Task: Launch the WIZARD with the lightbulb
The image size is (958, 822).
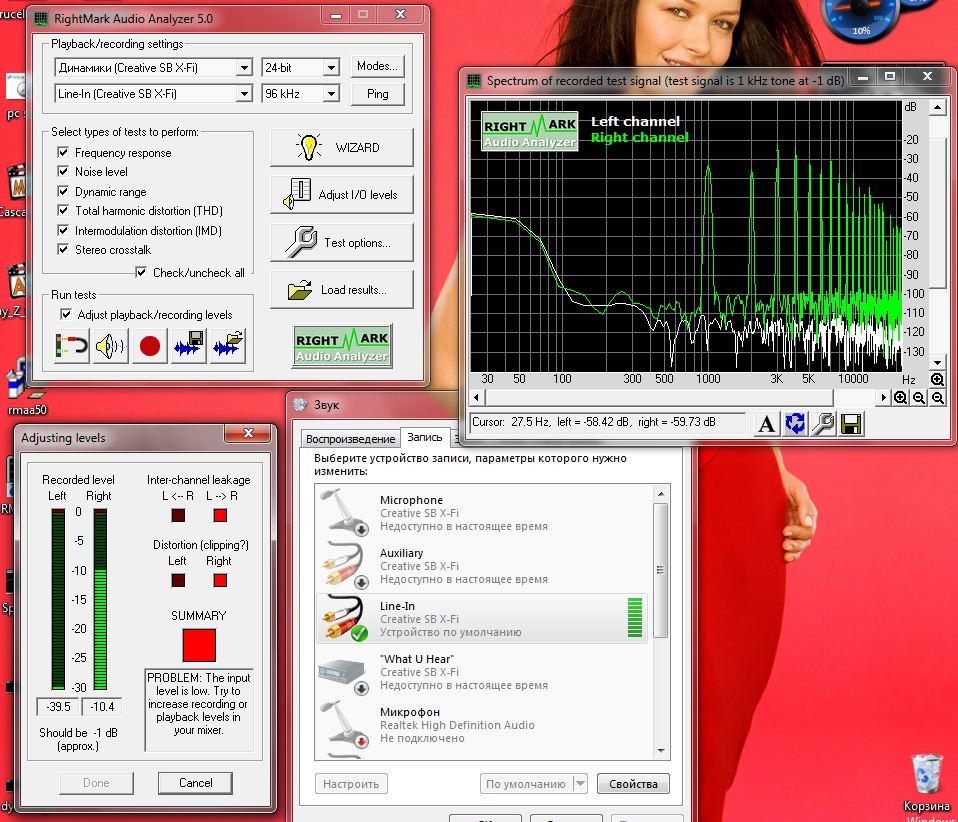Action: (x=342, y=147)
